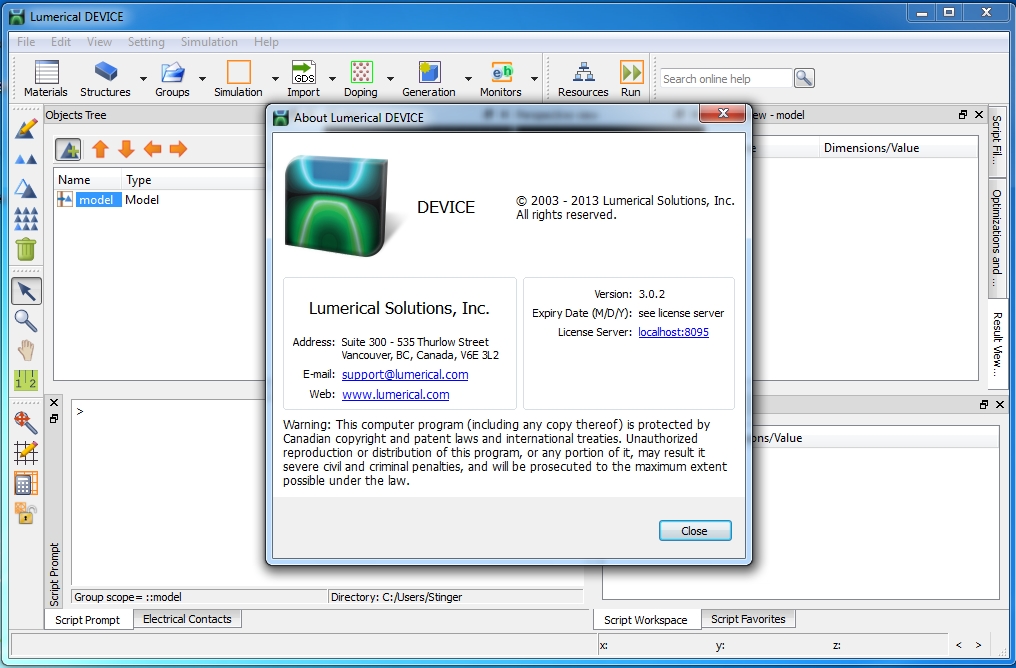1016x668 pixels.
Task: Expand the Generation dropdown arrow
Action: click(x=468, y=78)
